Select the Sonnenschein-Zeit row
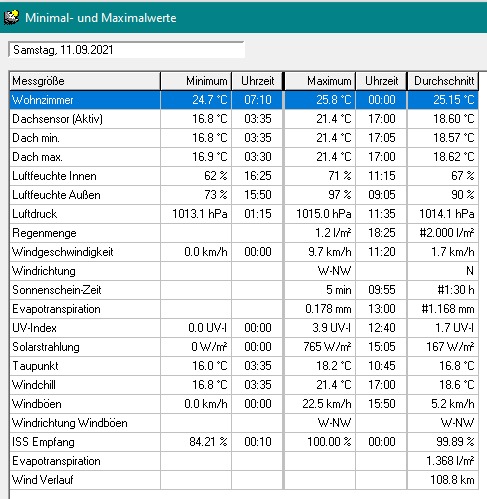The image size is (487, 499). (x=244, y=290)
